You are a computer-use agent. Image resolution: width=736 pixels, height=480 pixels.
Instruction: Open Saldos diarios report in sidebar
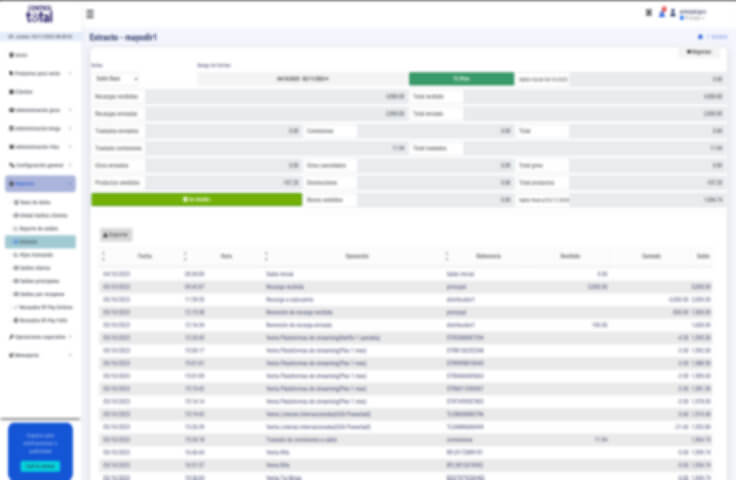(34, 267)
